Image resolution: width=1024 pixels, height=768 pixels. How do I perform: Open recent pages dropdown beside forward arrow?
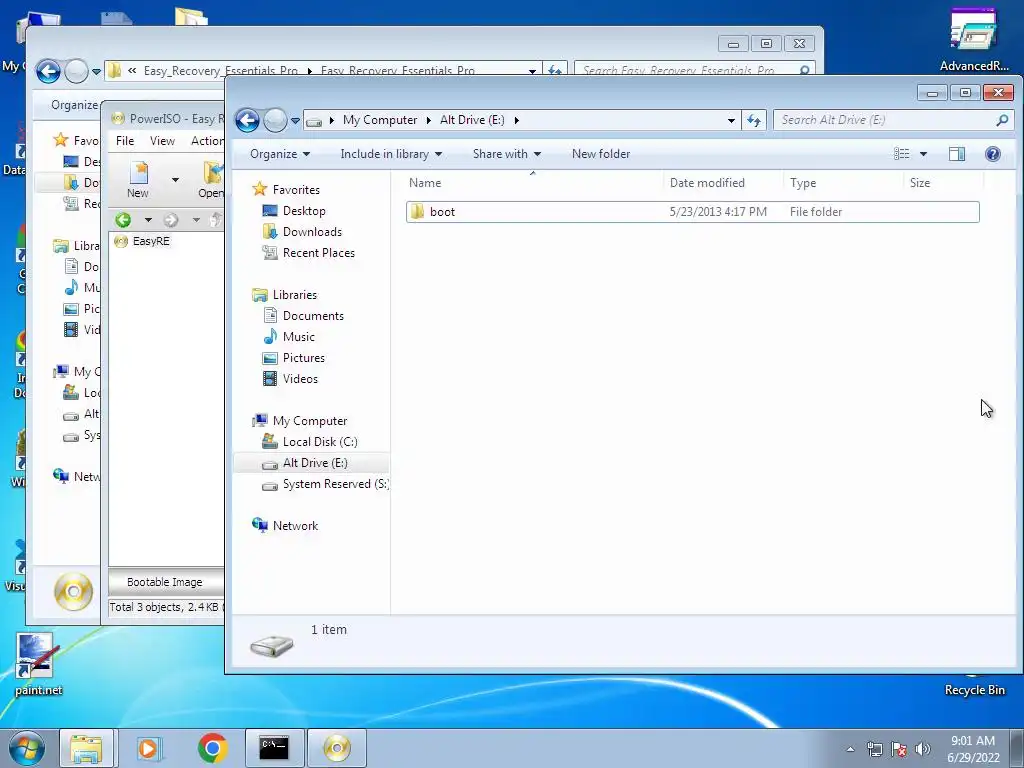[295, 121]
